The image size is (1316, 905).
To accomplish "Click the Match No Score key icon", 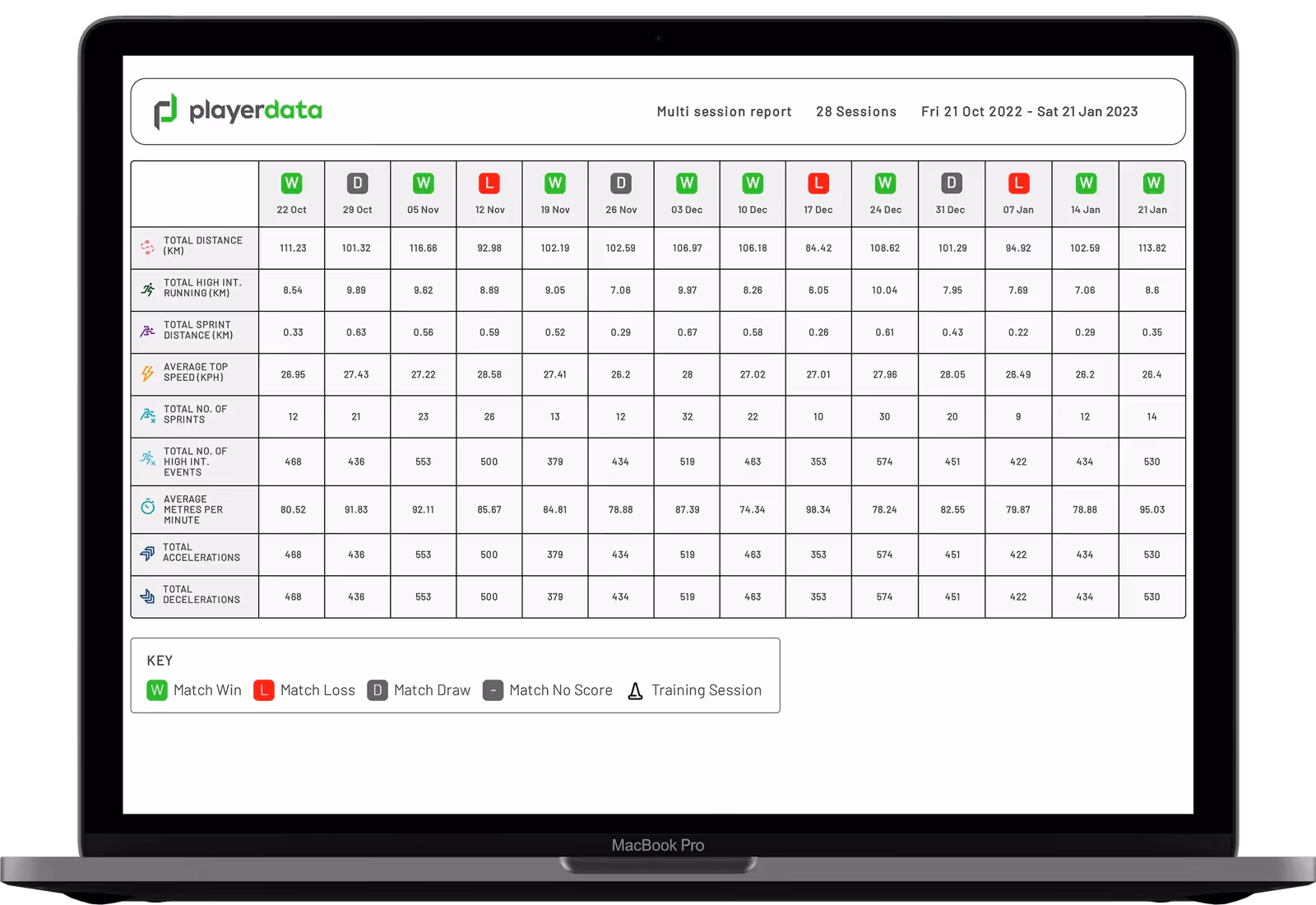I will click(493, 690).
